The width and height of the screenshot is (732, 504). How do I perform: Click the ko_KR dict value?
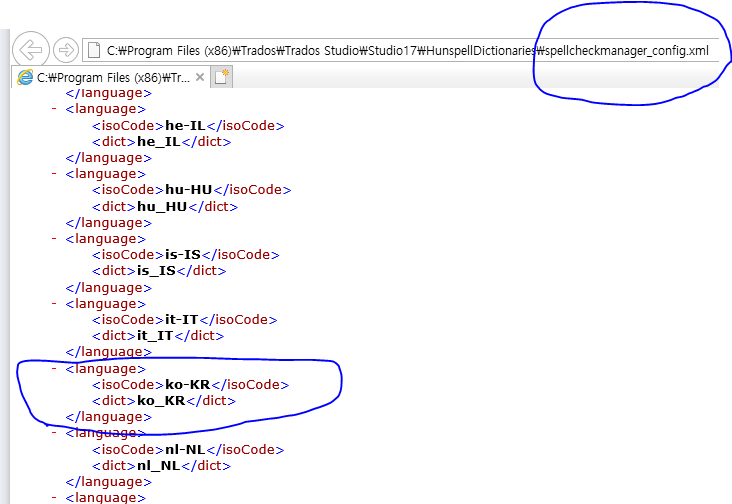(x=161, y=401)
